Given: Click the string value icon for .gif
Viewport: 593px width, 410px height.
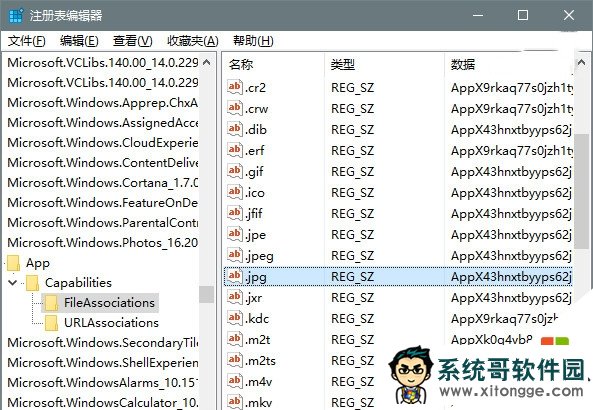Looking at the screenshot, I should pos(234,171).
